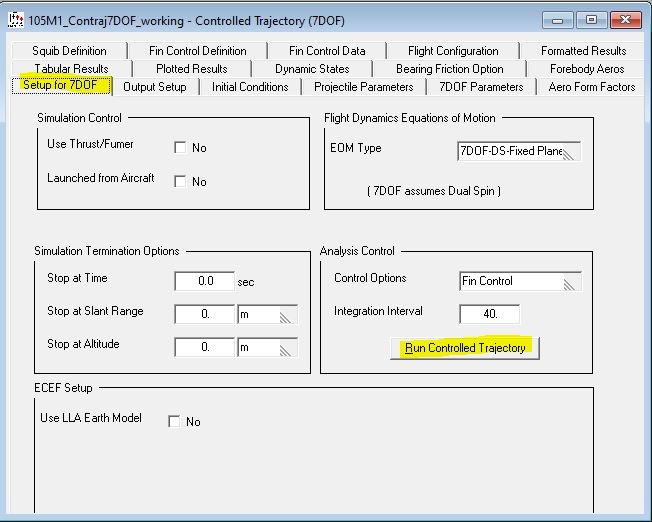Click the Stop at Time input field

point(204,281)
